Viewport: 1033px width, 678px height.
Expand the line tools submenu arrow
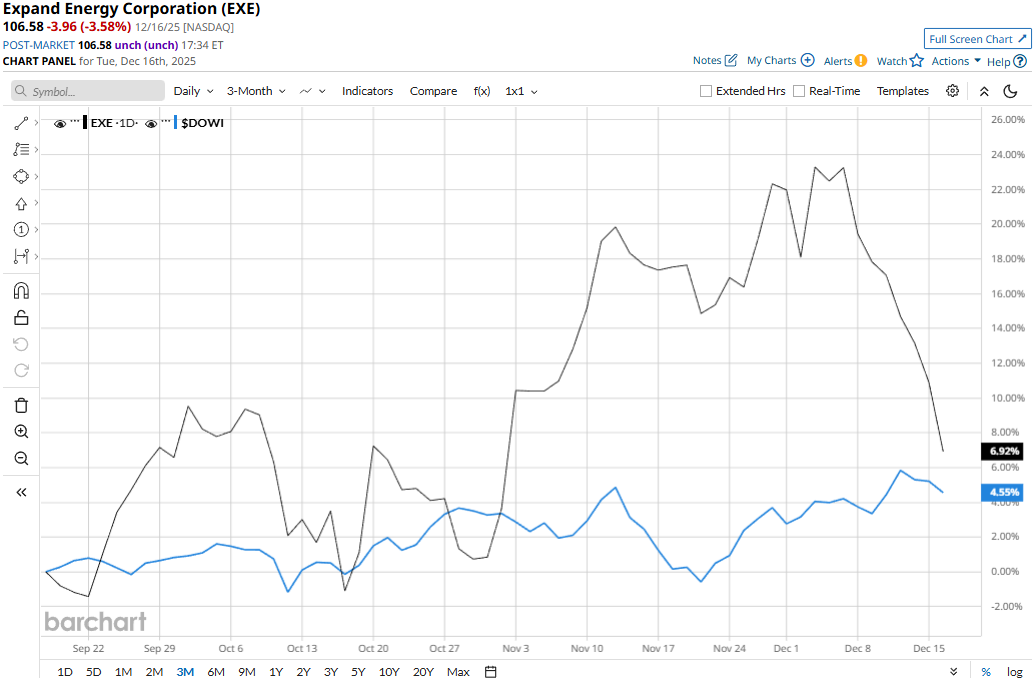[36, 123]
